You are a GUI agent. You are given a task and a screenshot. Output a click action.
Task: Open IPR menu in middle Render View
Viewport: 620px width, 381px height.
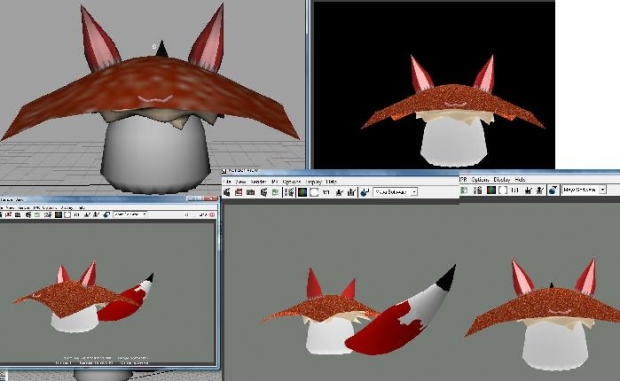275,182
